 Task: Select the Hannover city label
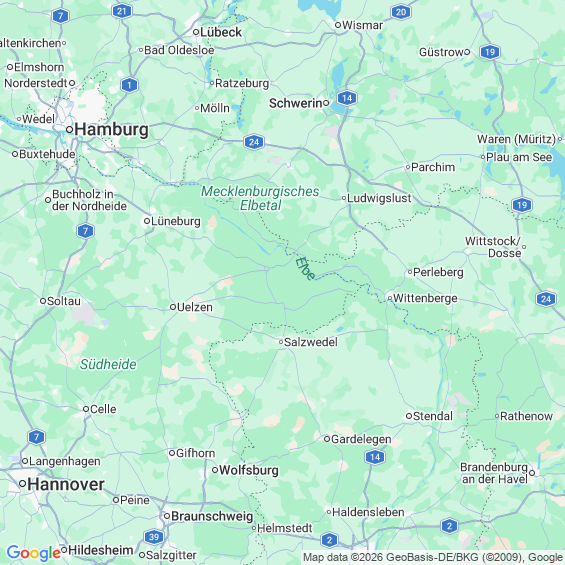click(x=66, y=484)
